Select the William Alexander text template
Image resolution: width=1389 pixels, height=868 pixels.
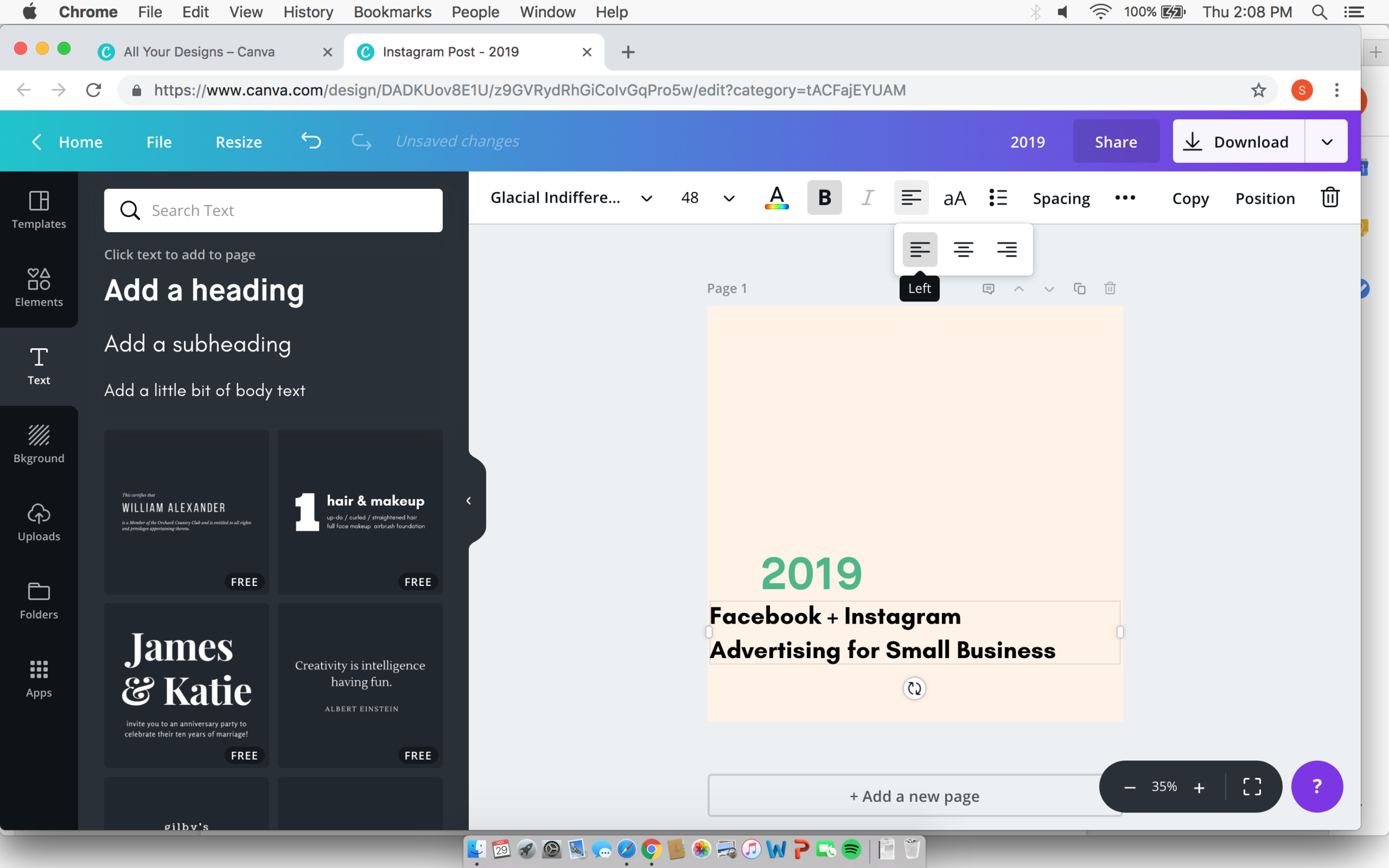[187, 511]
